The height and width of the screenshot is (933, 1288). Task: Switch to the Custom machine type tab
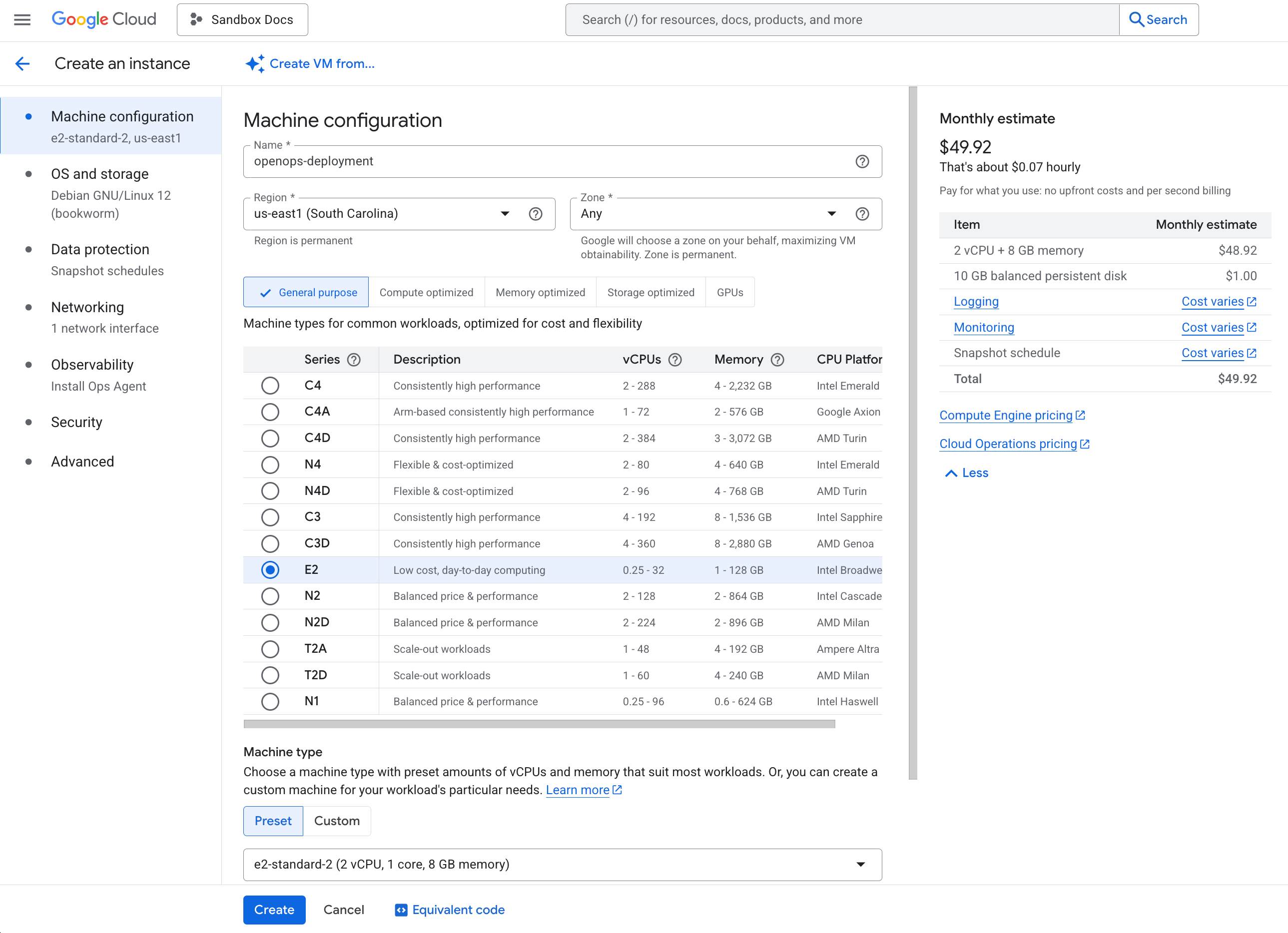point(337,821)
